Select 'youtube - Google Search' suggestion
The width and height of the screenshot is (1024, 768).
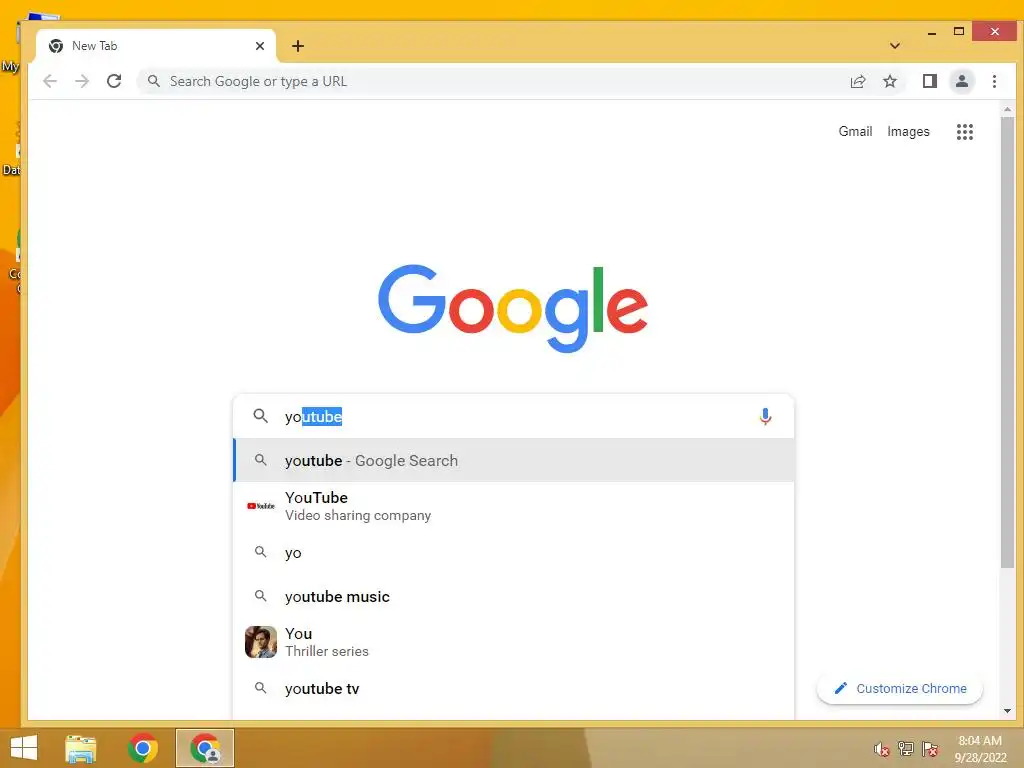pyautogui.click(x=514, y=460)
